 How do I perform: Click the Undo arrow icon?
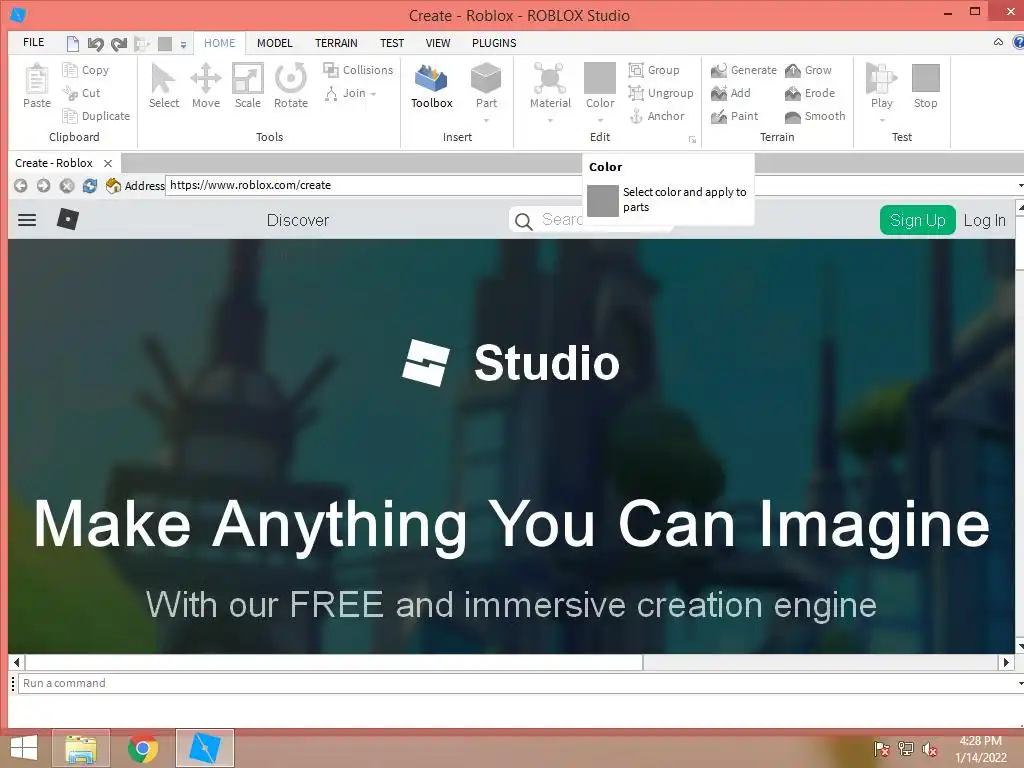tap(95, 44)
